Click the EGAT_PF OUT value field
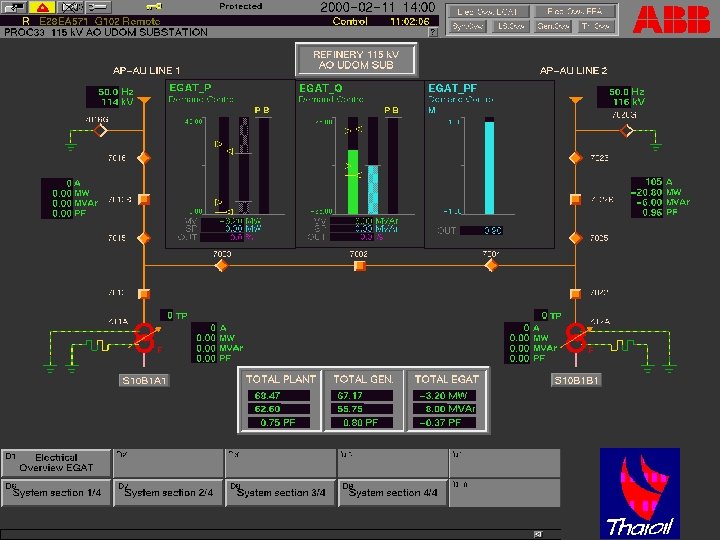The height and width of the screenshot is (540, 720). point(481,231)
